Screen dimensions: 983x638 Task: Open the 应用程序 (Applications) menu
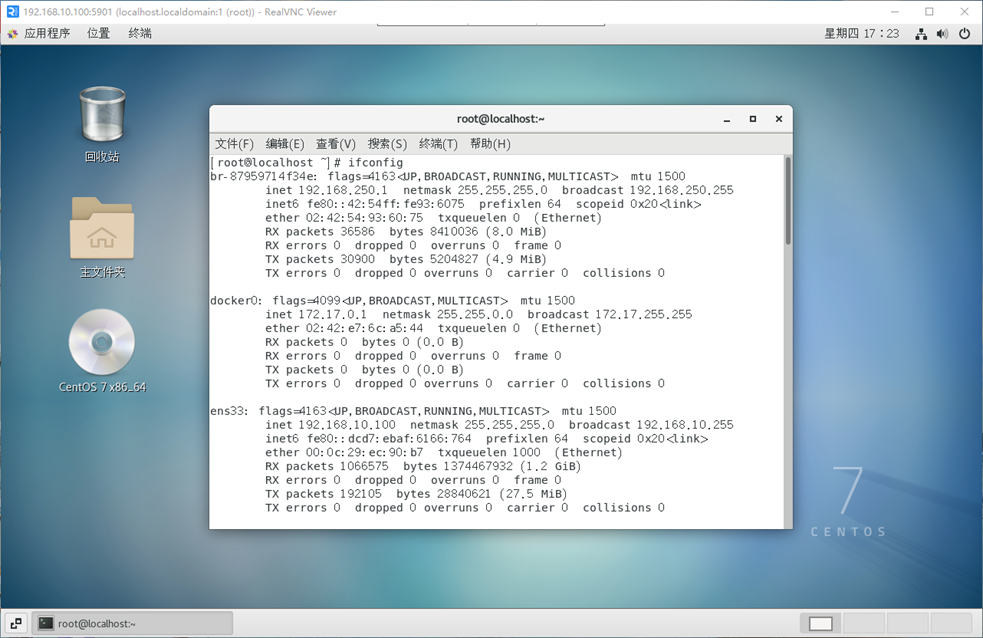(x=39, y=33)
